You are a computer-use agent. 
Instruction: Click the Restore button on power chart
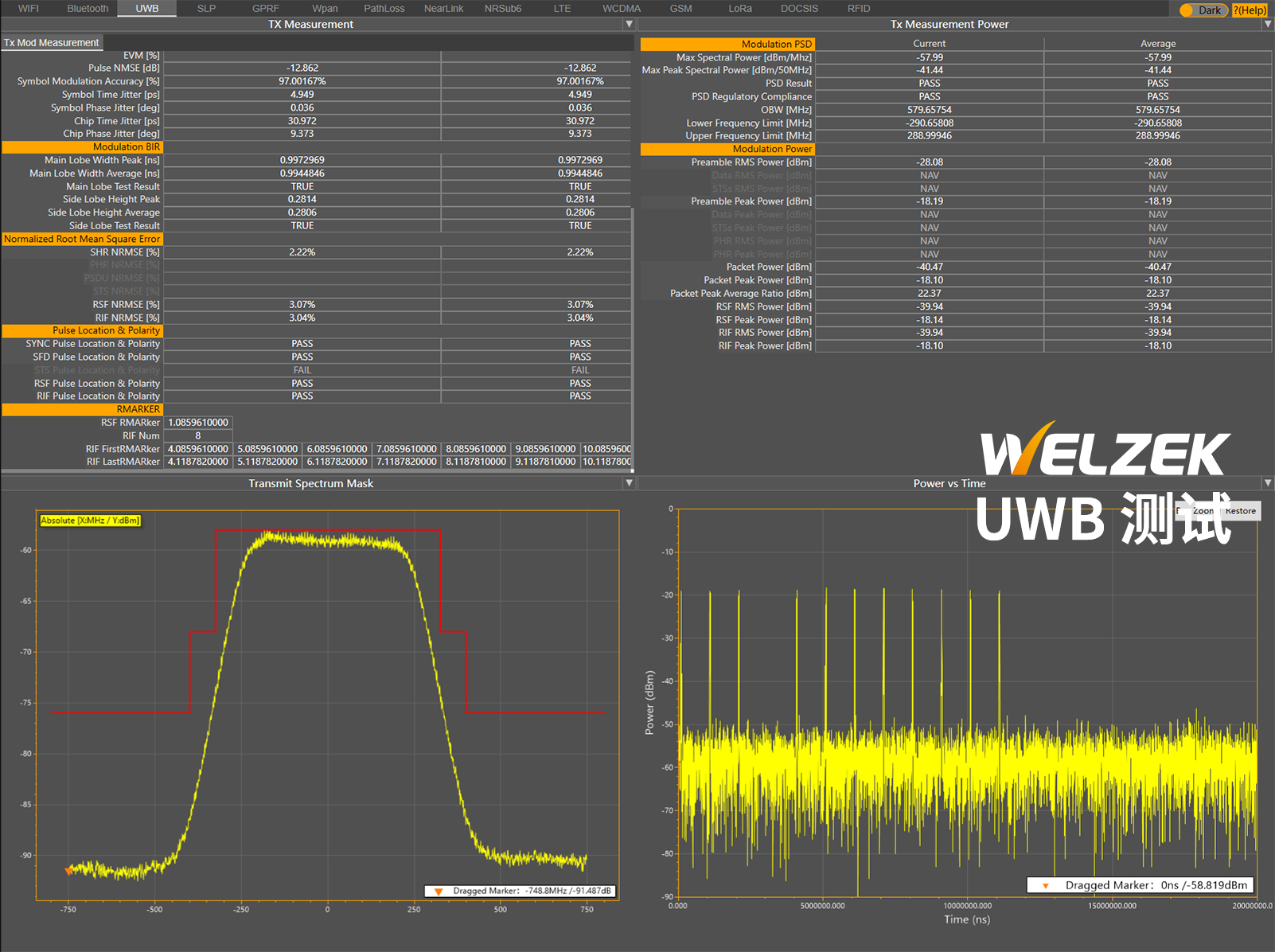point(1240,511)
